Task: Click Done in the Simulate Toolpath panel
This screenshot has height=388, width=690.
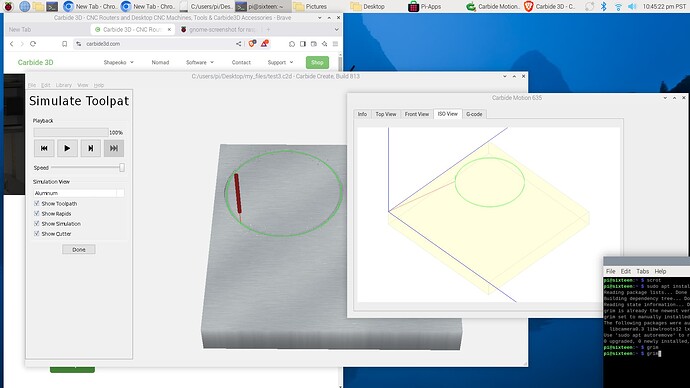Action: pos(79,249)
